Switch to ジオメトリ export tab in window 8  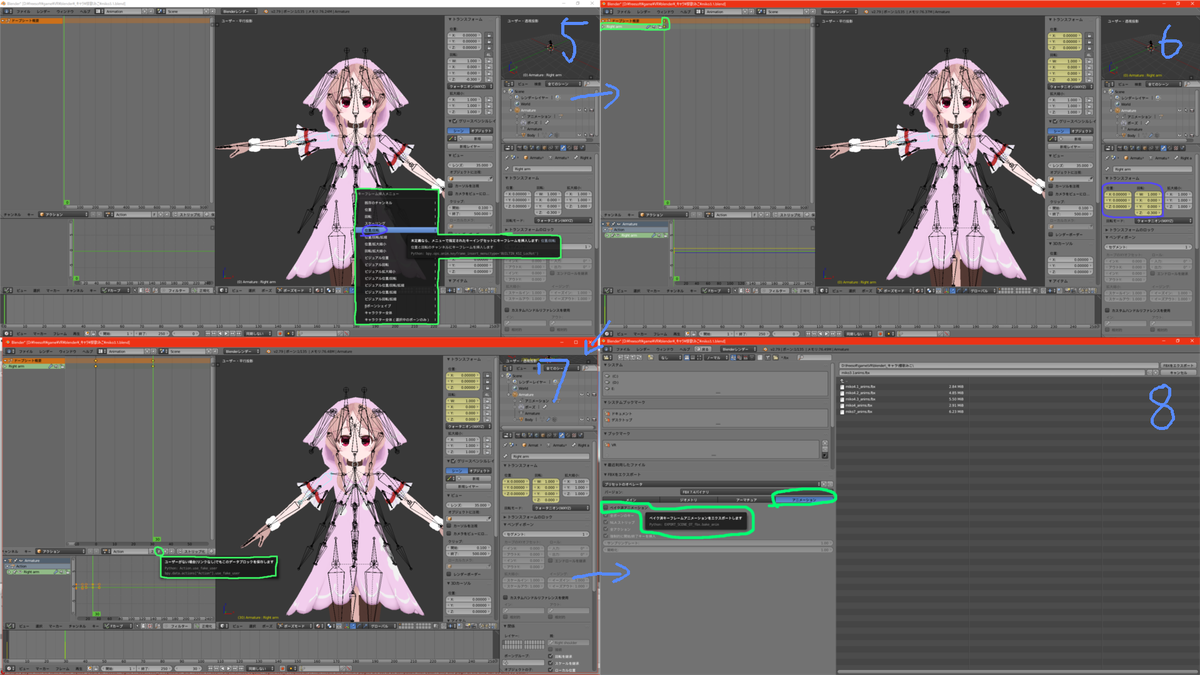pyautogui.click(x=688, y=499)
